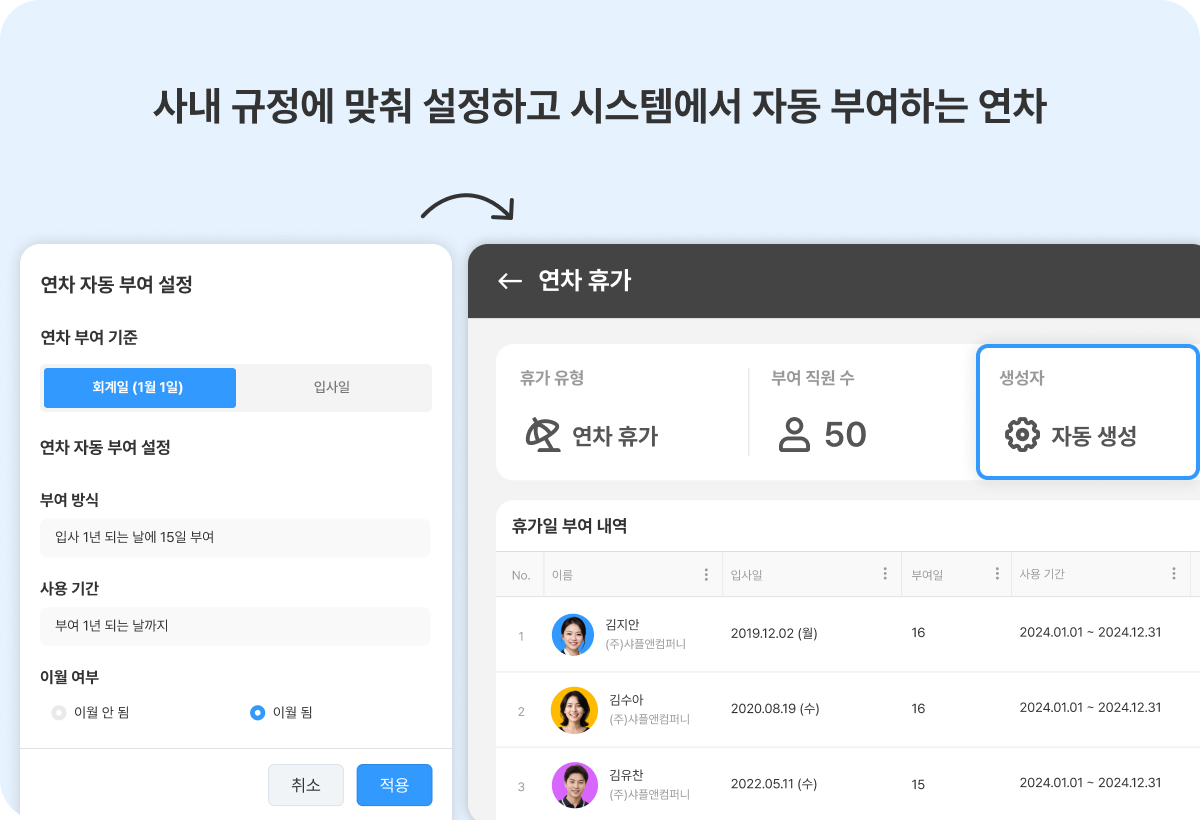Viewport: 1200px width, 820px height.
Task: Click the hire date 2022.05.11 (수)
Action: click(x=775, y=785)
